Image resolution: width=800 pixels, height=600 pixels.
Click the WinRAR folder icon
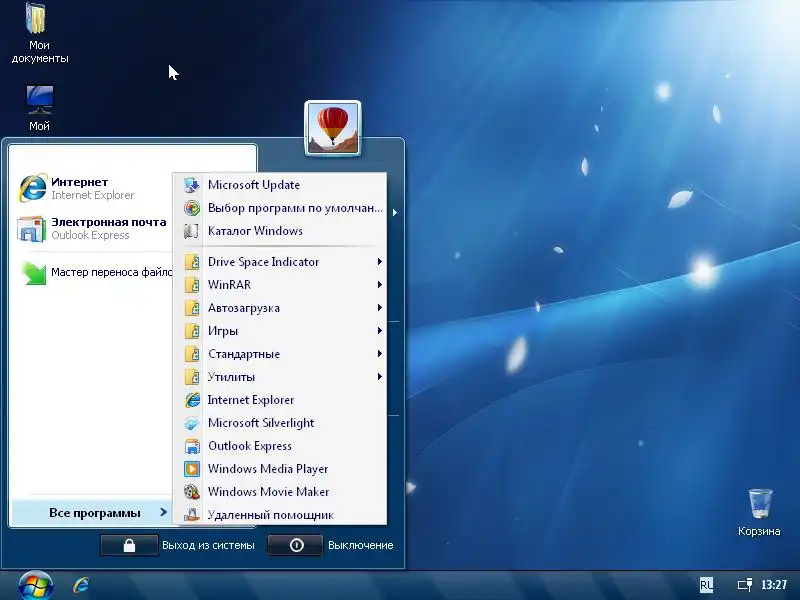[x=192, y=285]
